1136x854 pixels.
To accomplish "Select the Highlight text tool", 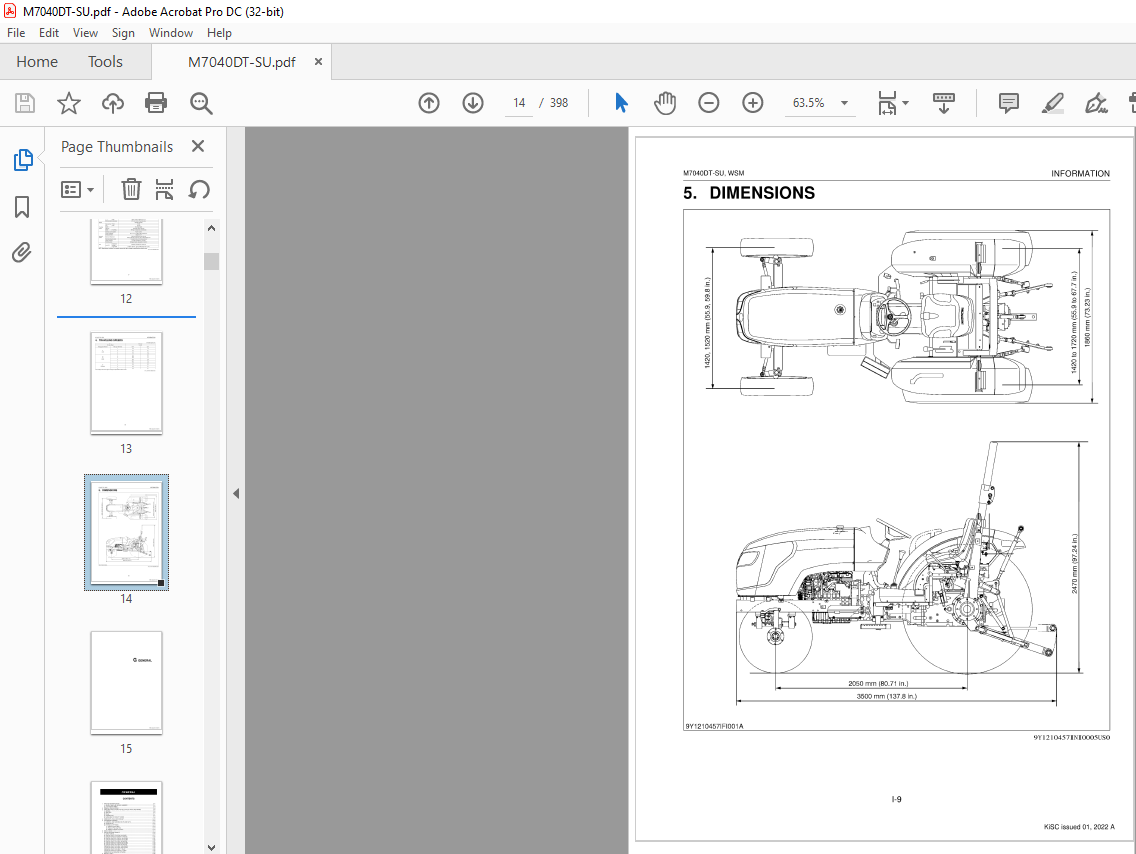I will click(1052, 103).
